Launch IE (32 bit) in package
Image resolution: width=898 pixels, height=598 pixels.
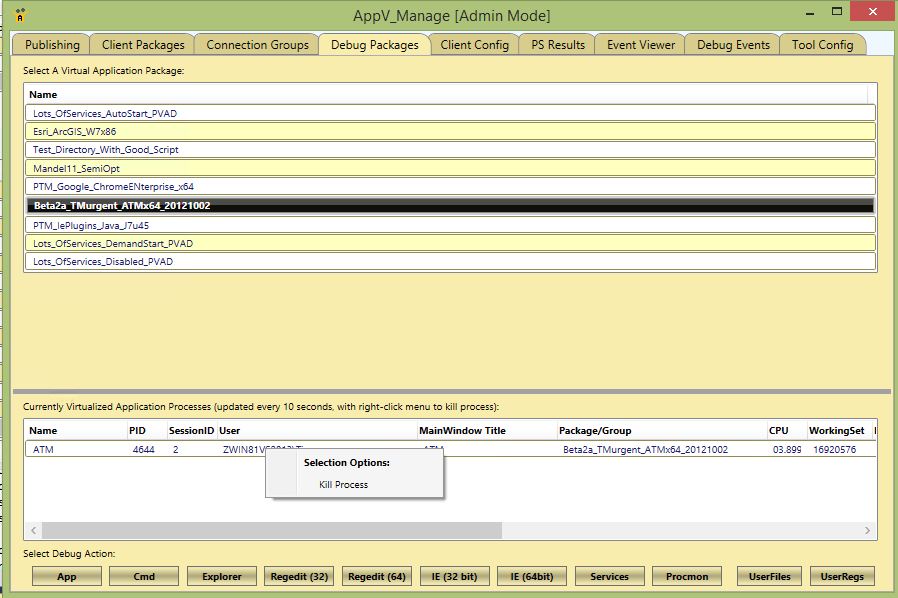click(454, 576)
